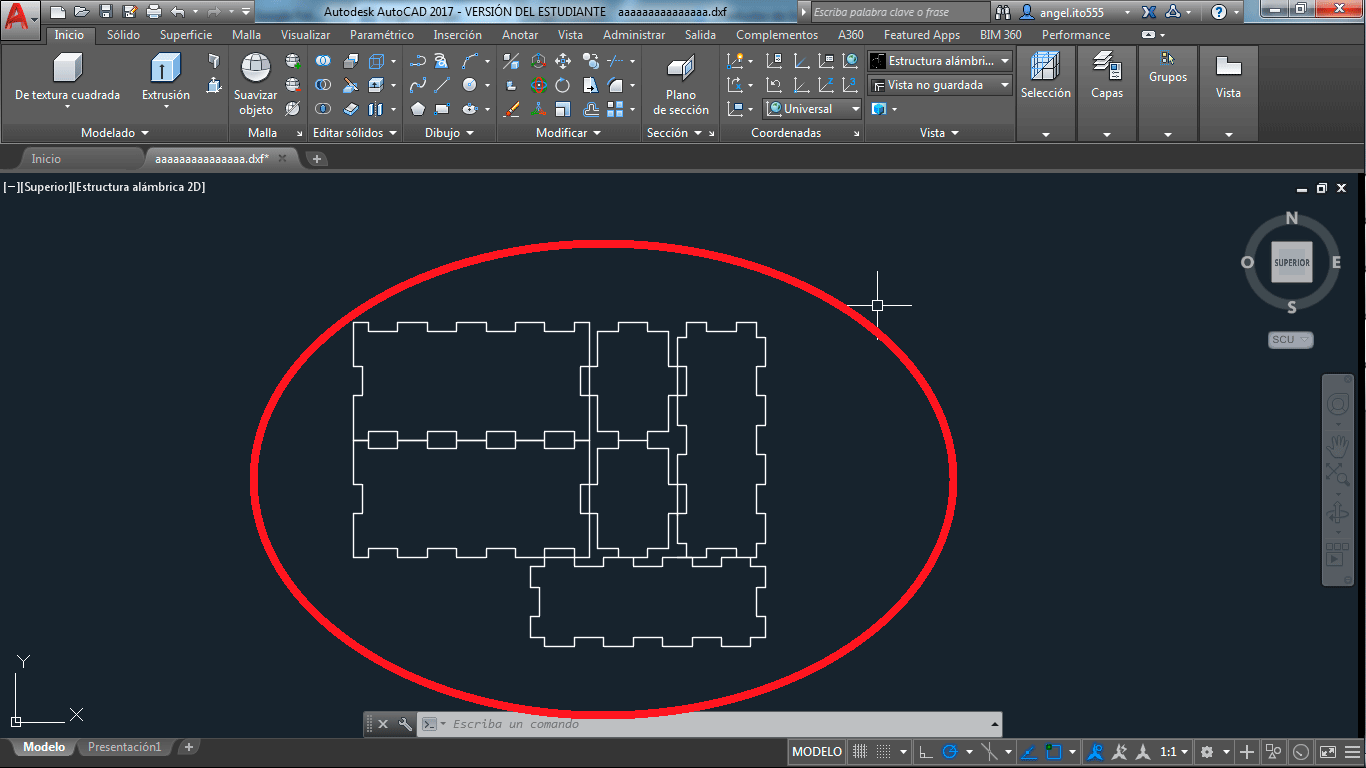Open the Vista no guardada dropdown
Image resolution: width=1366 pixels, height=768 pixels.
[940, 85]
